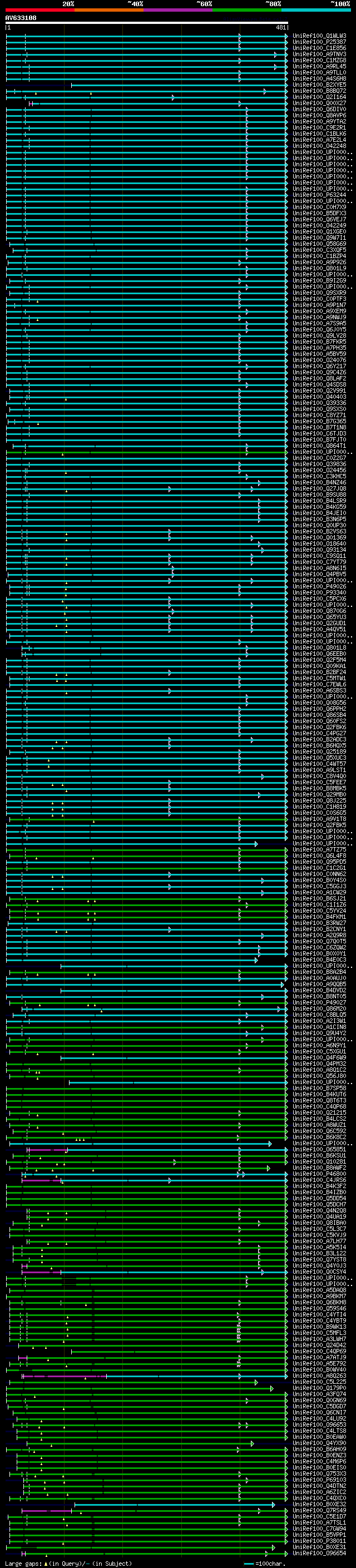
Task: Select the UniRef100_Q00X27 hit
Action: [x=319, y=103]
